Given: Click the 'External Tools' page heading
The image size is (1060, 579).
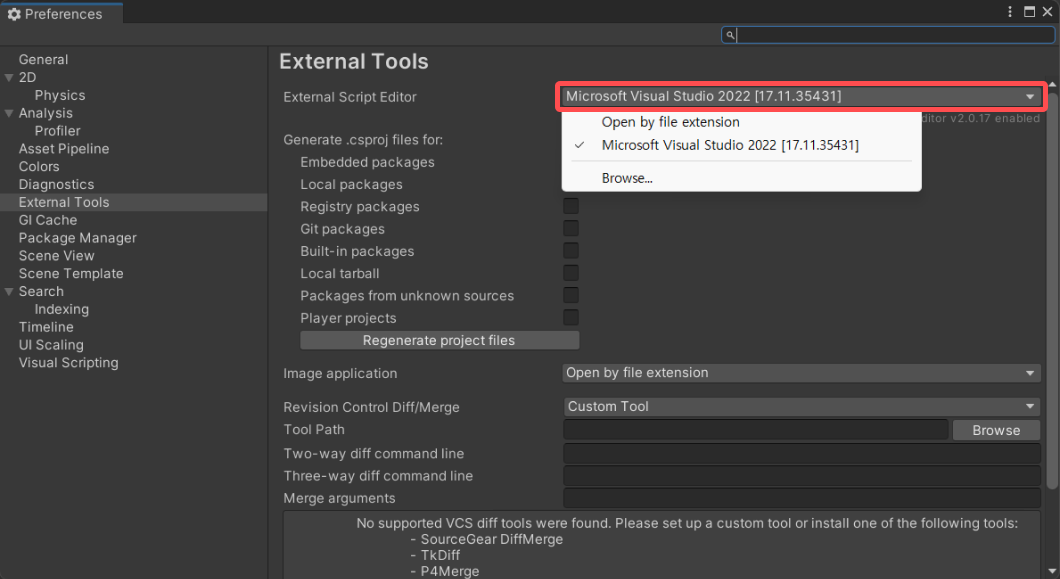Looking at the screenshot, I should 354,62.
